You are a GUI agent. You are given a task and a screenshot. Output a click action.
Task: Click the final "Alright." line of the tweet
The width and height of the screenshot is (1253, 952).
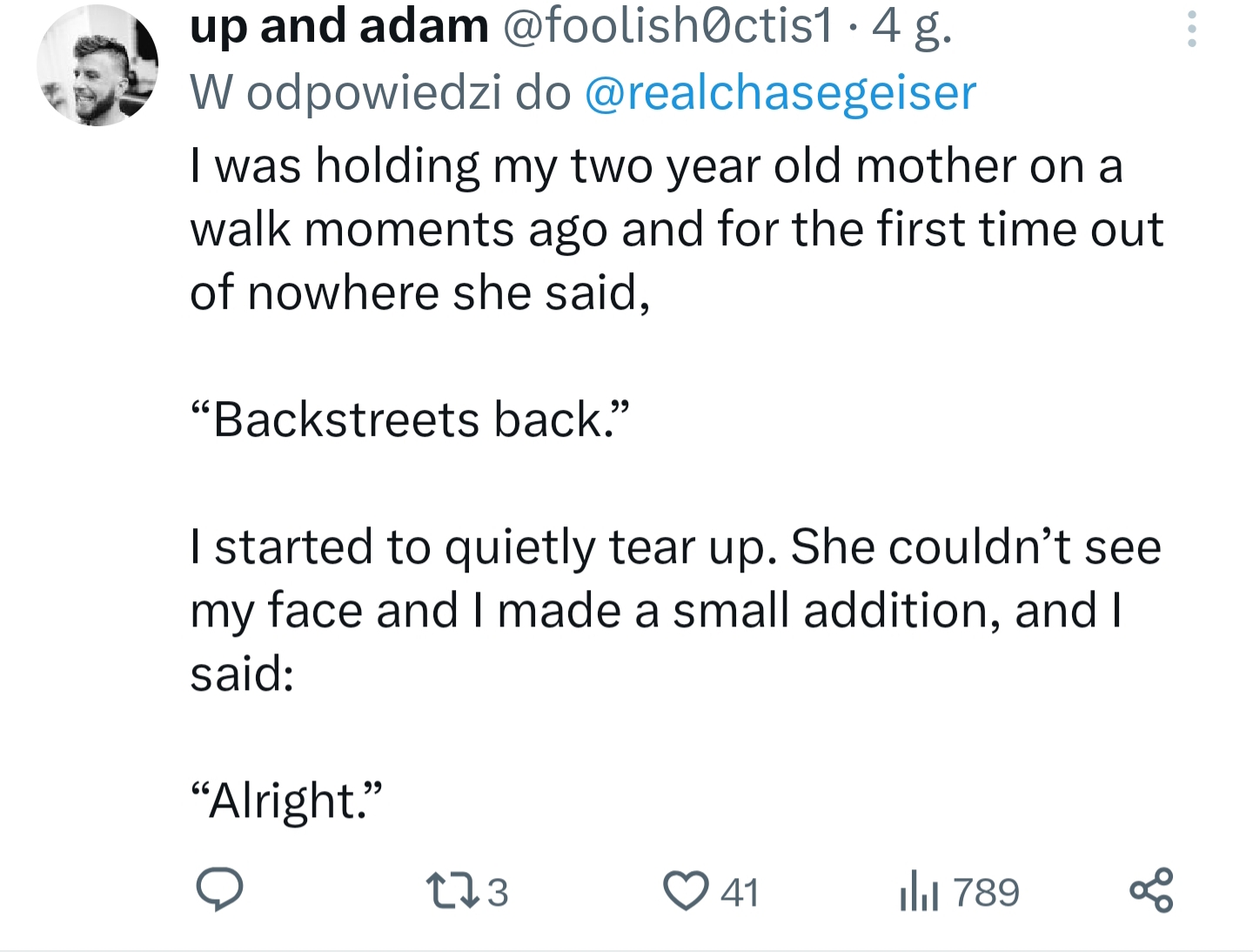[x=286, y=801]
